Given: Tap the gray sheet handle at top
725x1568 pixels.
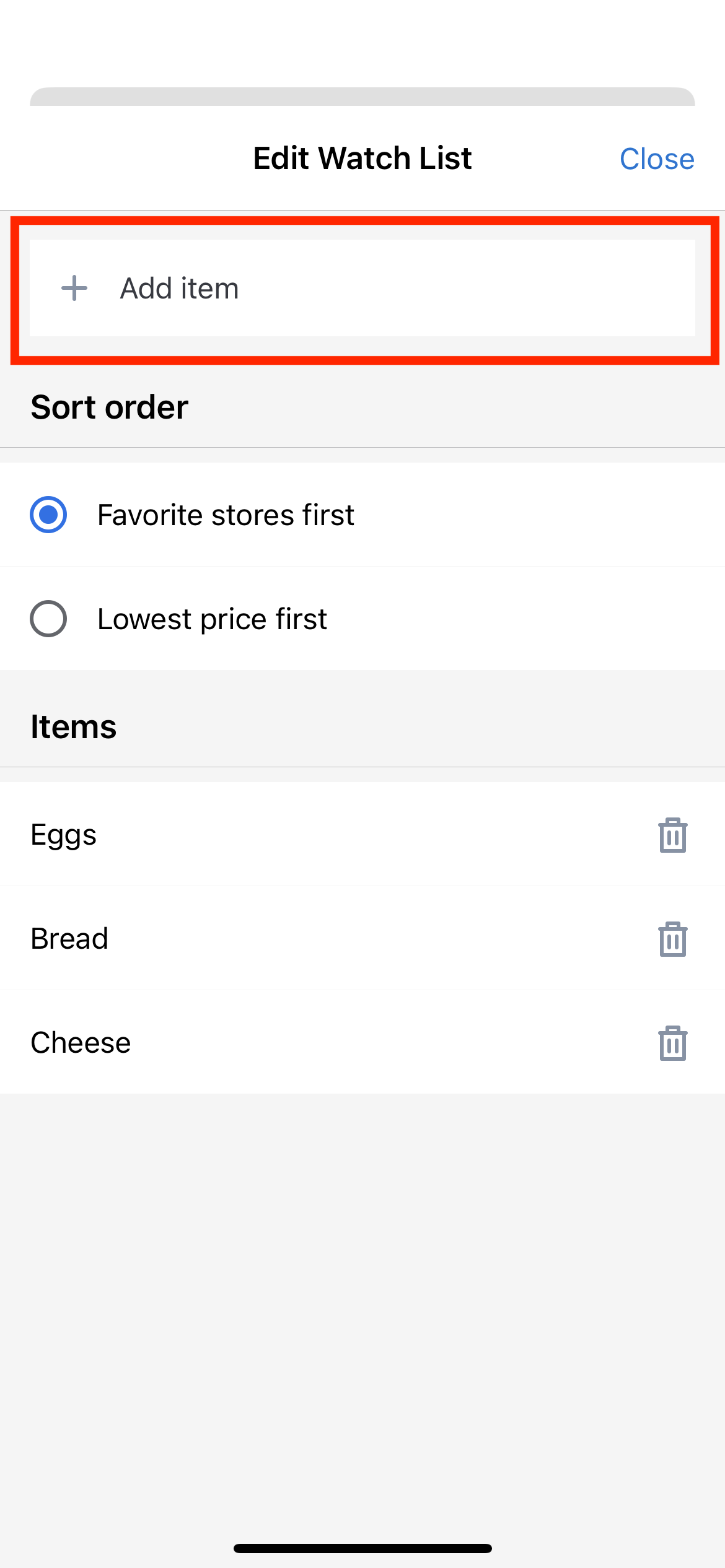Looking at the screenshot, I should pyautogui.click(x=362, y=97).
